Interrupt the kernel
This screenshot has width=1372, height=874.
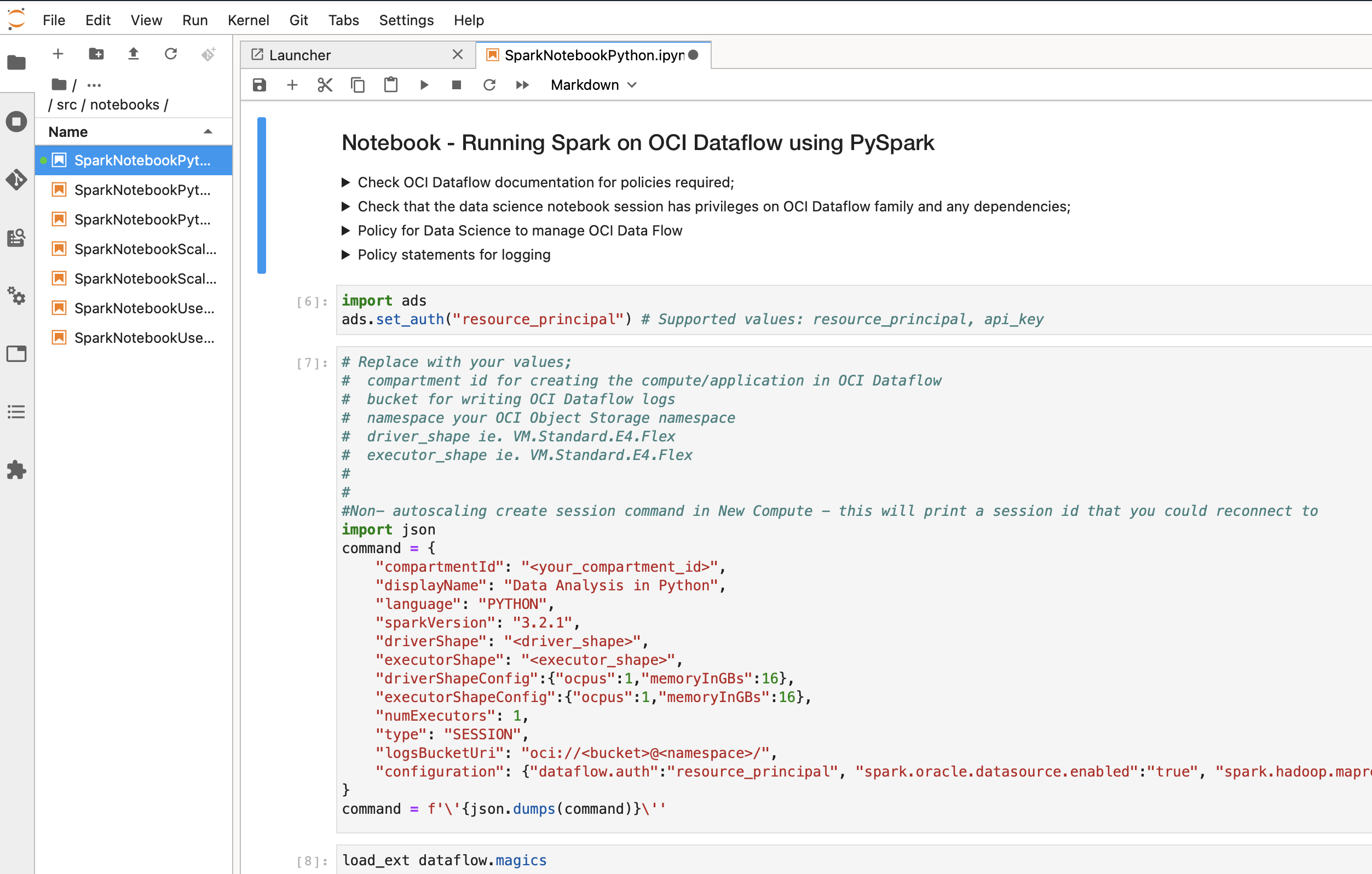(456, 84)
